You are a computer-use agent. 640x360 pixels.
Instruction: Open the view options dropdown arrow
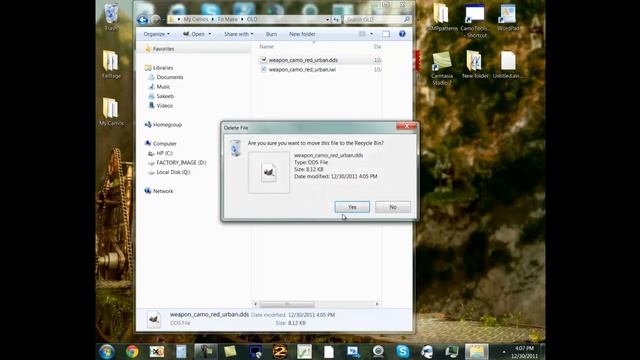pos(371,34)
